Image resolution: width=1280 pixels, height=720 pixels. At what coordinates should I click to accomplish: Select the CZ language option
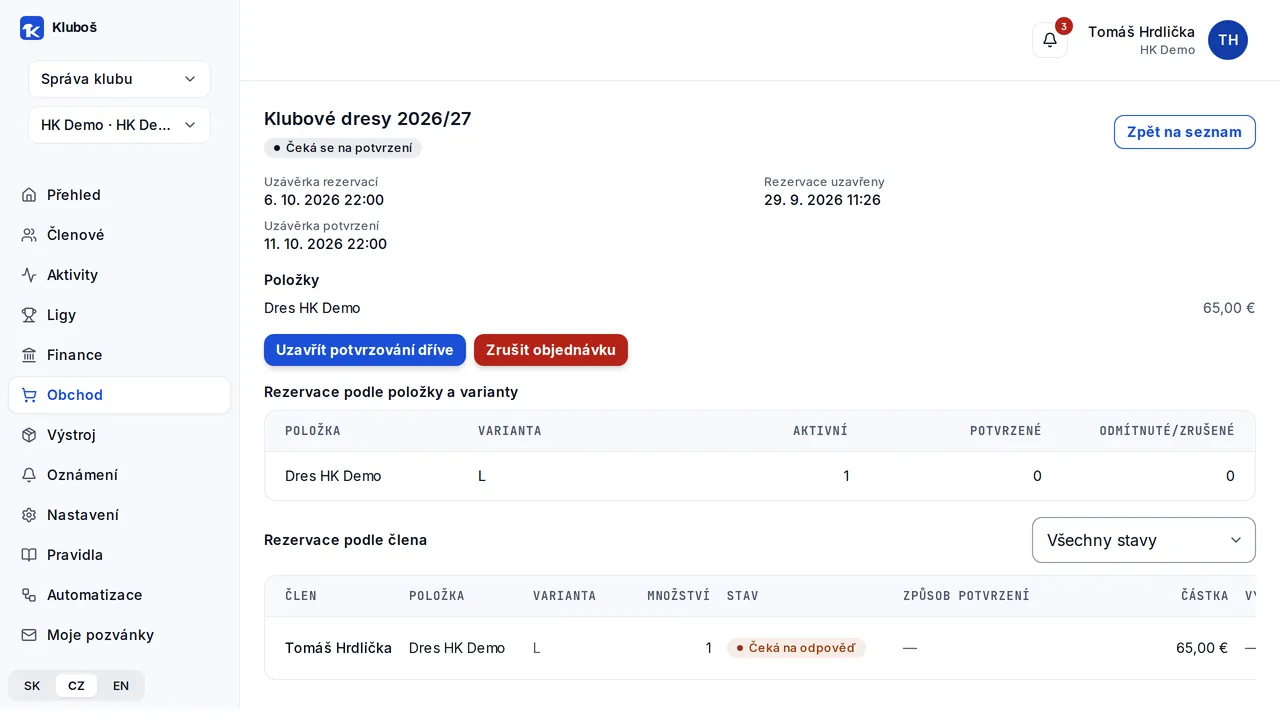pyautogui.click(x=76, y=686)
